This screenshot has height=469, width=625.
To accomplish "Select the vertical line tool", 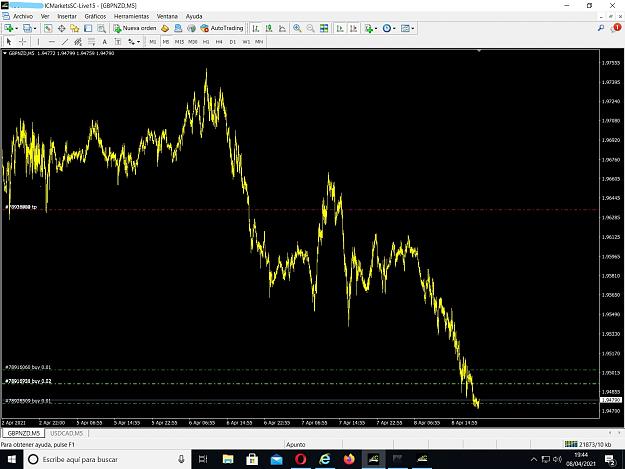I will (x=38, y=41).
